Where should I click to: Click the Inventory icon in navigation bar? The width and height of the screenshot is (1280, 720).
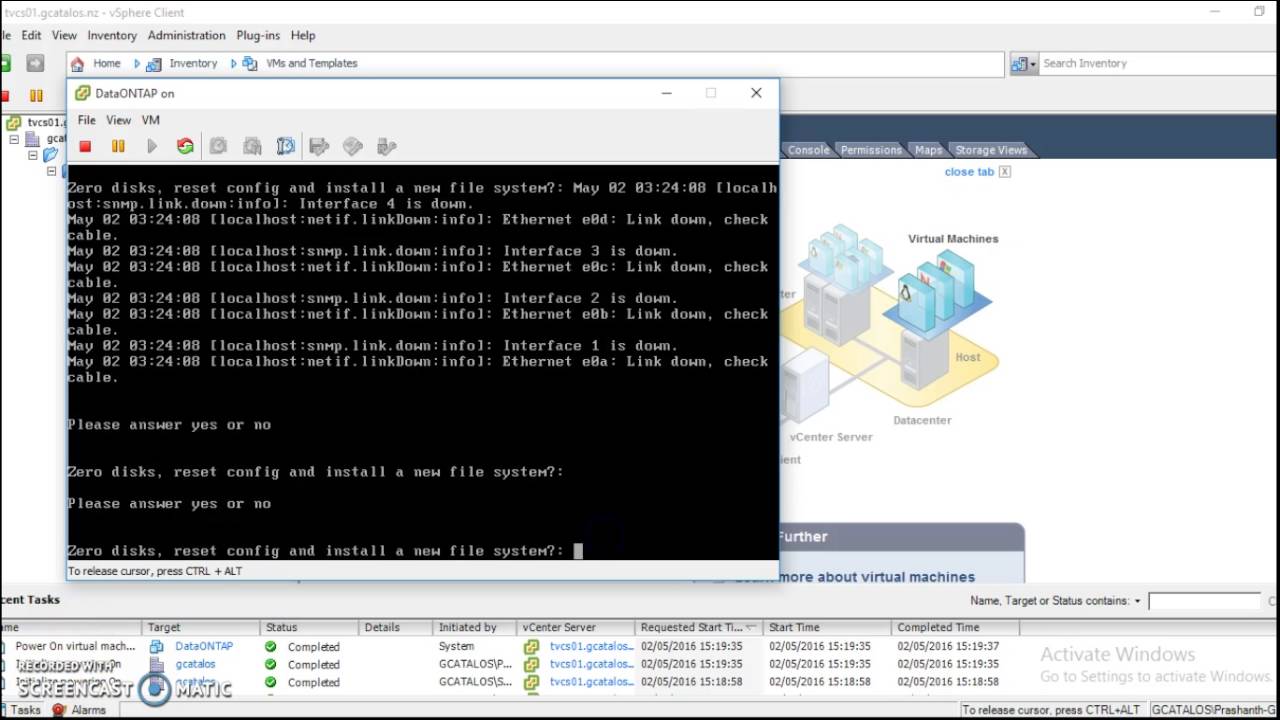pos(153,64)
